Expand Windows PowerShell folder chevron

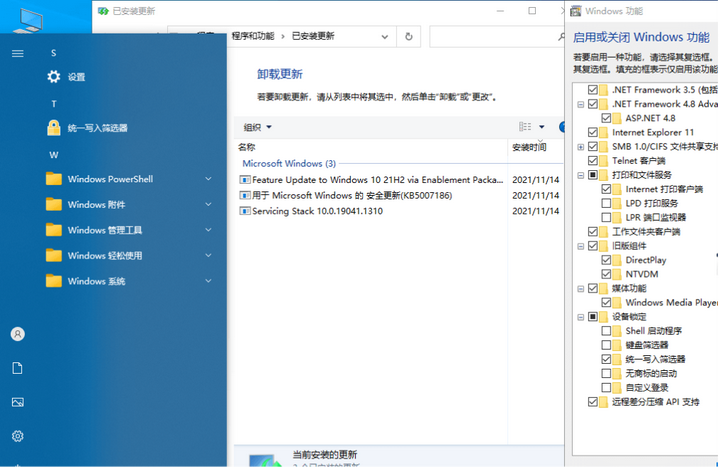pyautogui.click(x=208, y=179)
